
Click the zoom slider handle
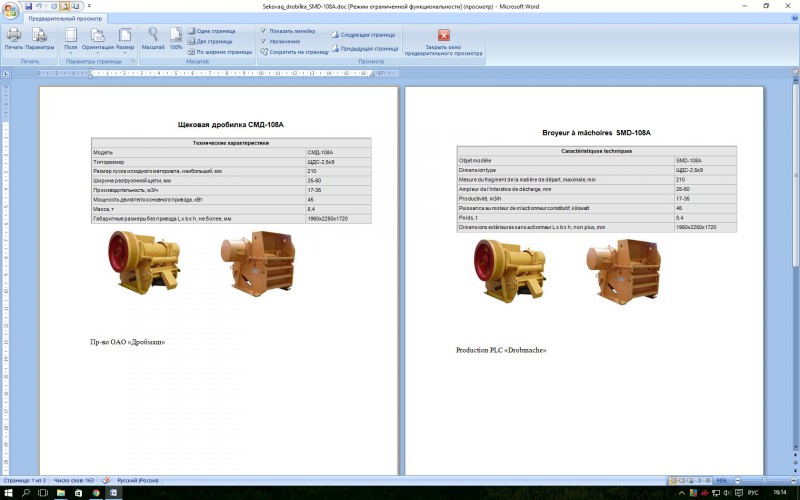(764, 481)
